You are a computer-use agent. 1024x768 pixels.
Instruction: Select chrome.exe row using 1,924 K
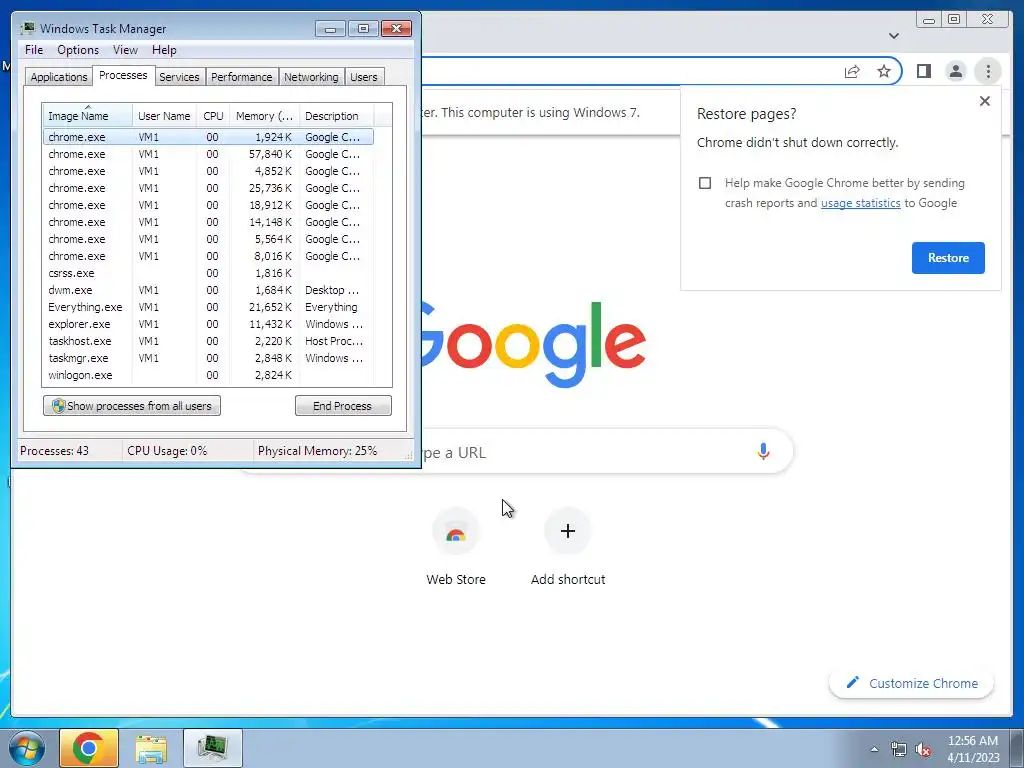pyautogui.click(x=208, y=137)
